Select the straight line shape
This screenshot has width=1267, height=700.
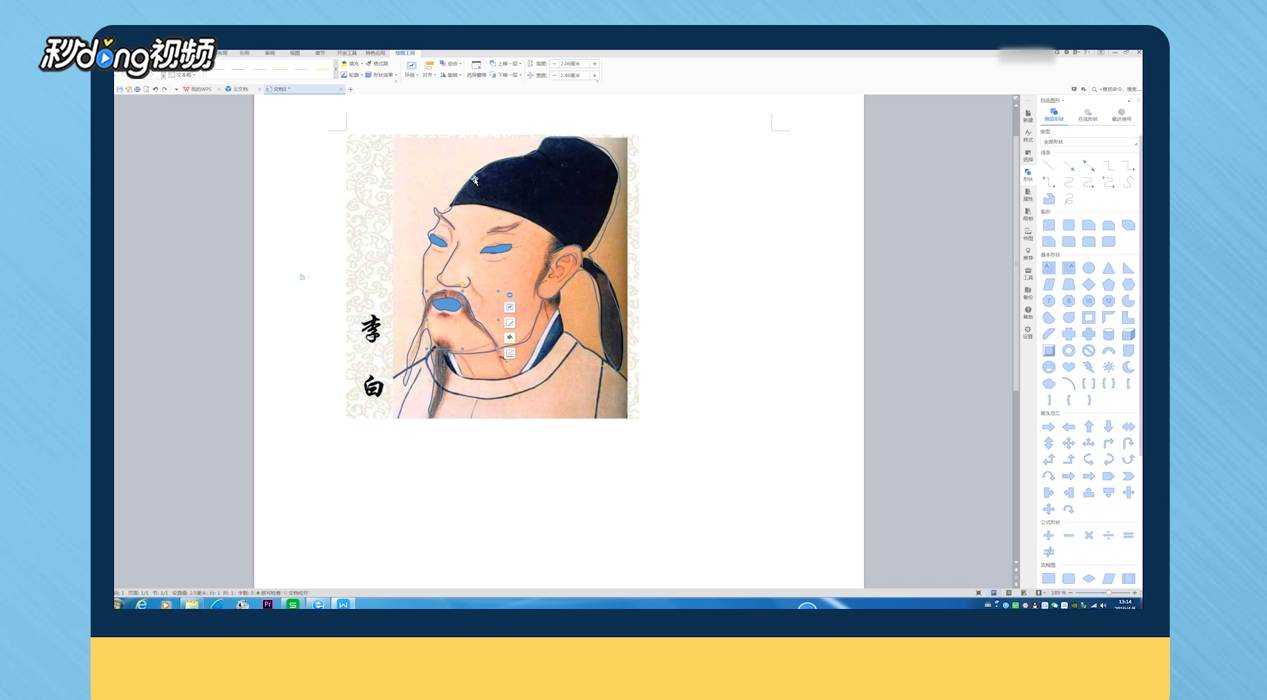[1049, 166]
